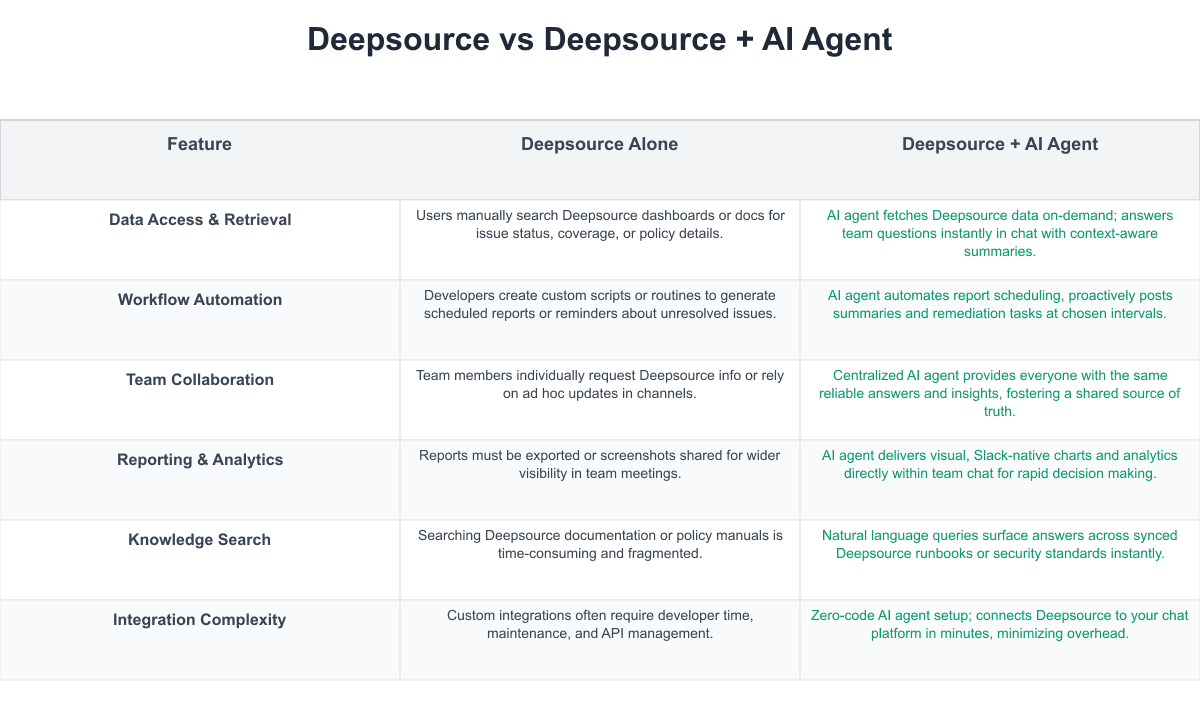This screenshot has height=720, width=1200.
Task: Click the 'Workflow Automation' row label
Action: [x=200, y=299]
